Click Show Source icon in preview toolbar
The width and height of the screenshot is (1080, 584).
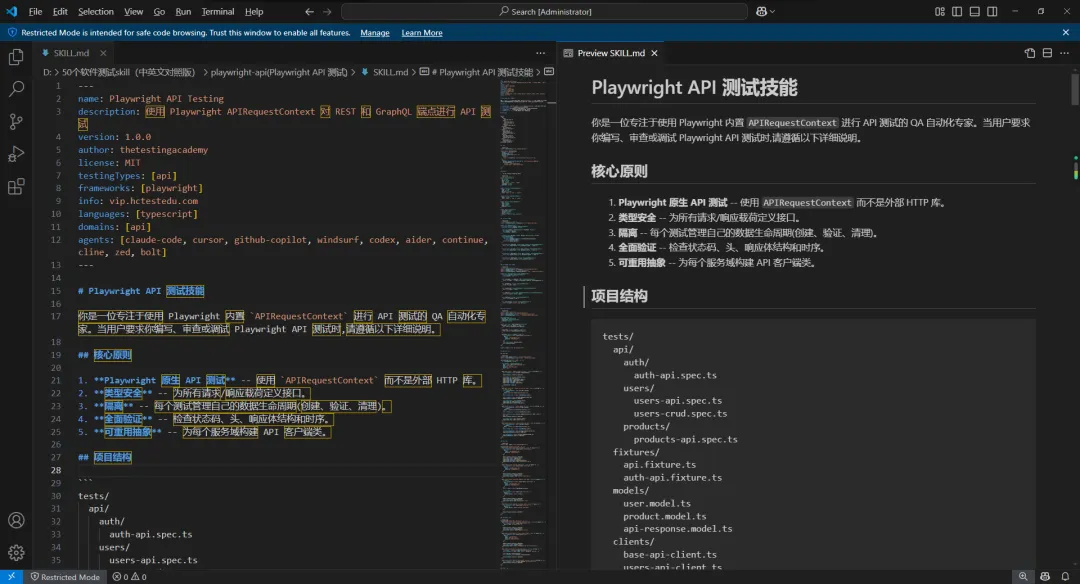[1030, 53]
